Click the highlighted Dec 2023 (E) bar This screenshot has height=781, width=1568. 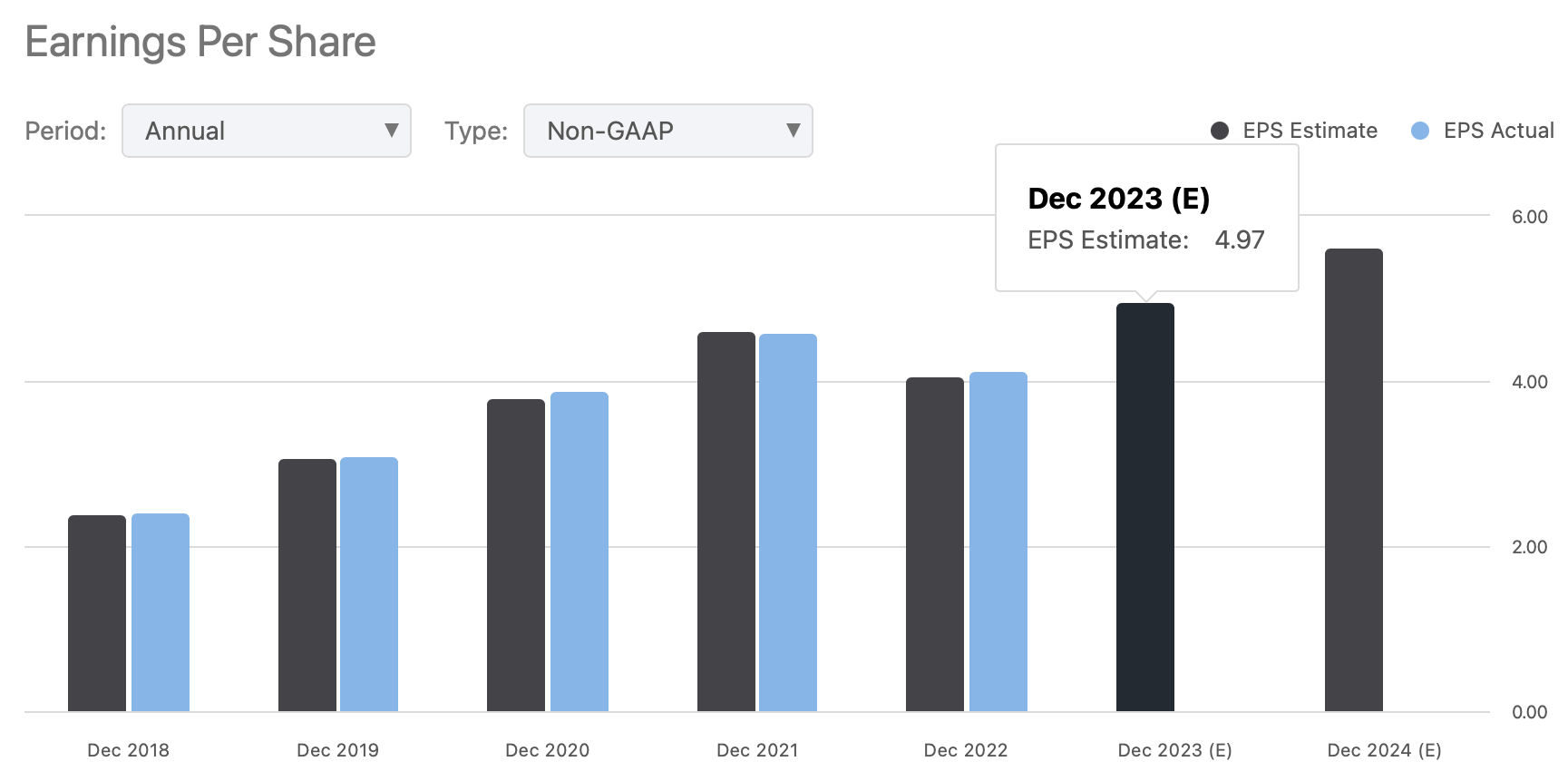tap(1145, 507)
